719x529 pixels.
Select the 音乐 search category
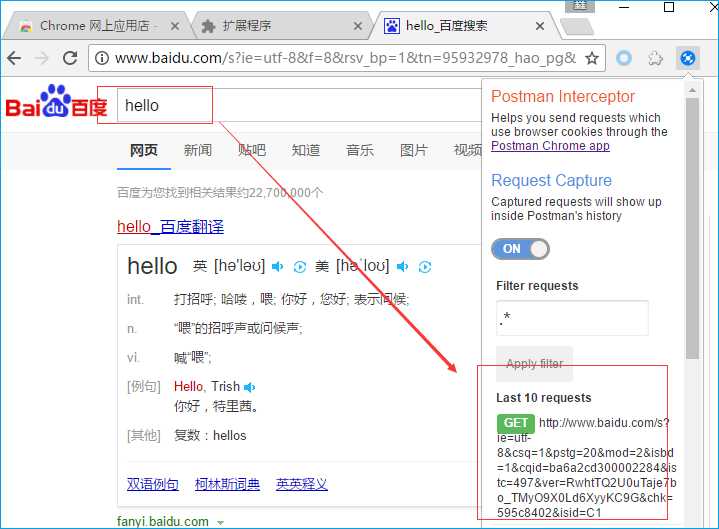(360, 150)
